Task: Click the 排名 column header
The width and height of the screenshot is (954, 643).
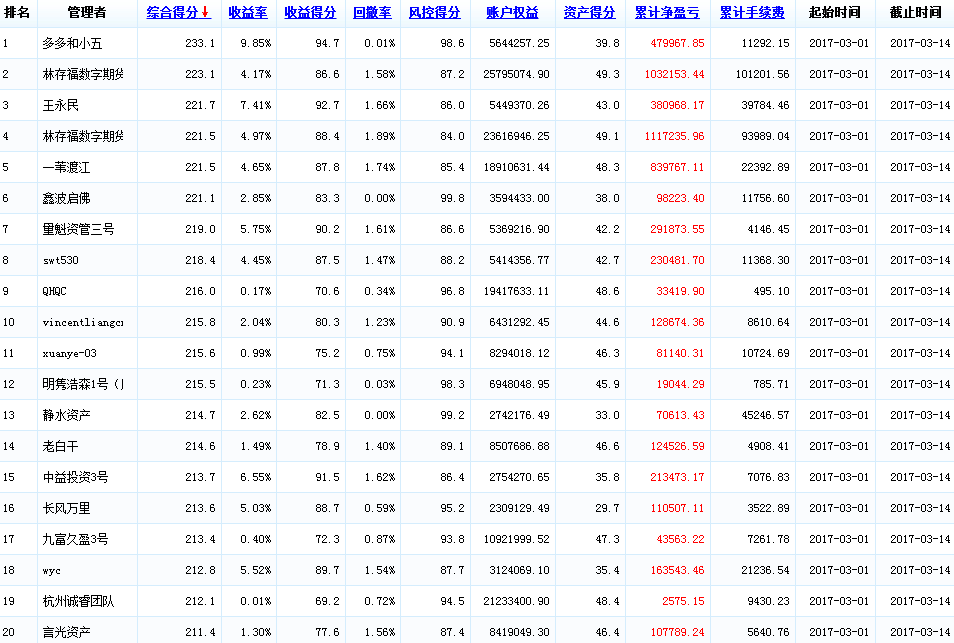Action: coord(17,12)
